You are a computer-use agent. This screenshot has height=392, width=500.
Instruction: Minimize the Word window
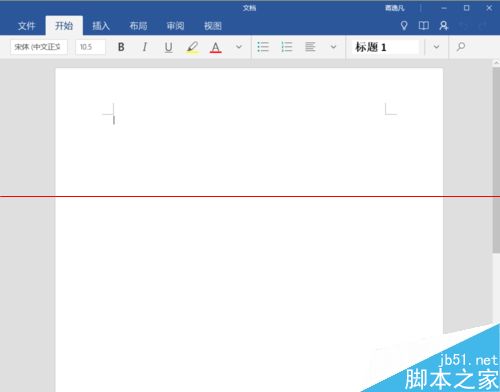point(444,8)
